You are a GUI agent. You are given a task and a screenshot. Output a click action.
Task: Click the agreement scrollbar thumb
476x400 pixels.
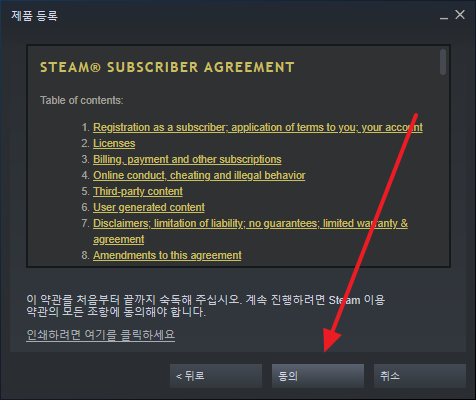[x=443, y=62]
